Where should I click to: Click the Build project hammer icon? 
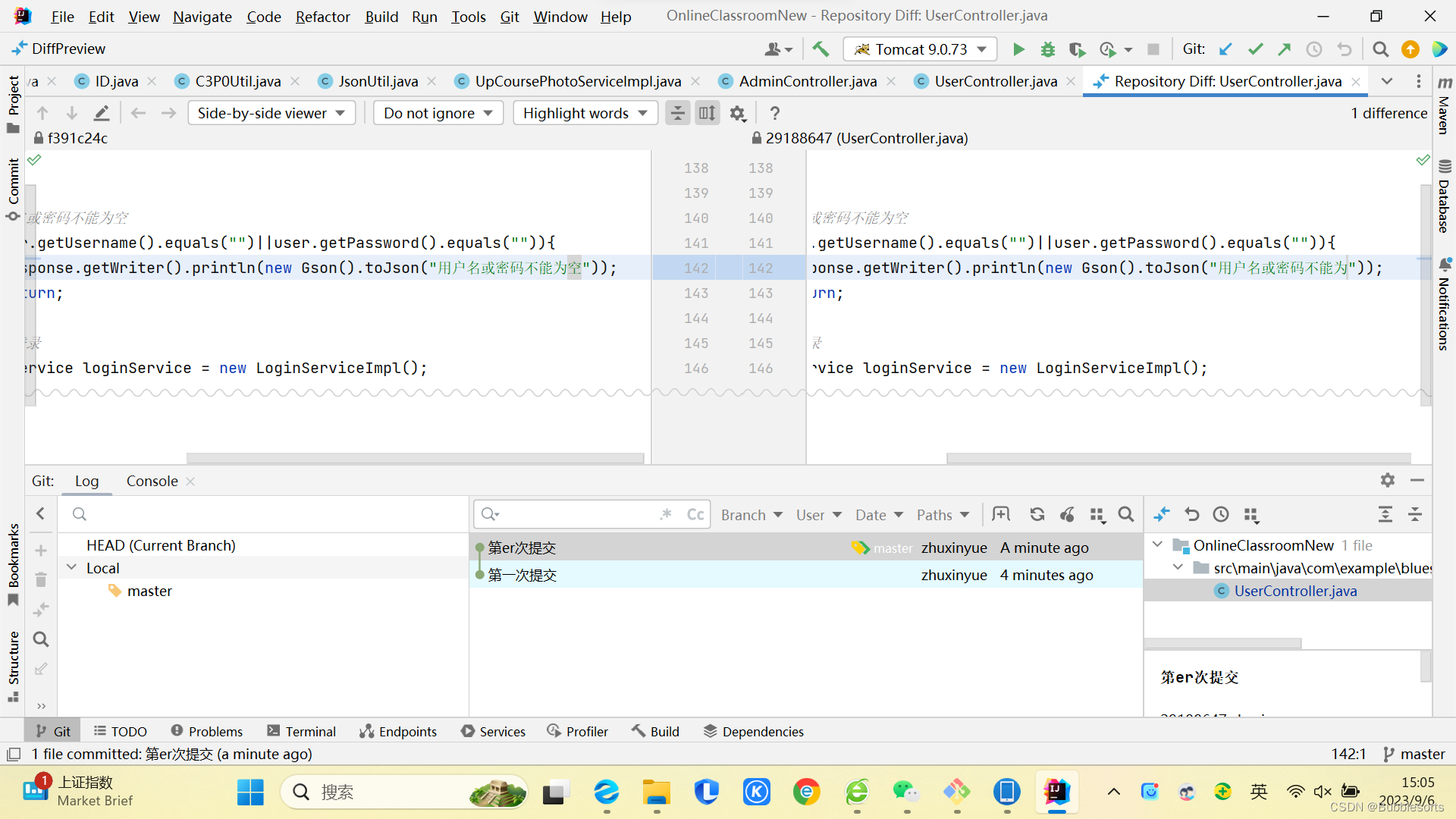point(821,49)
